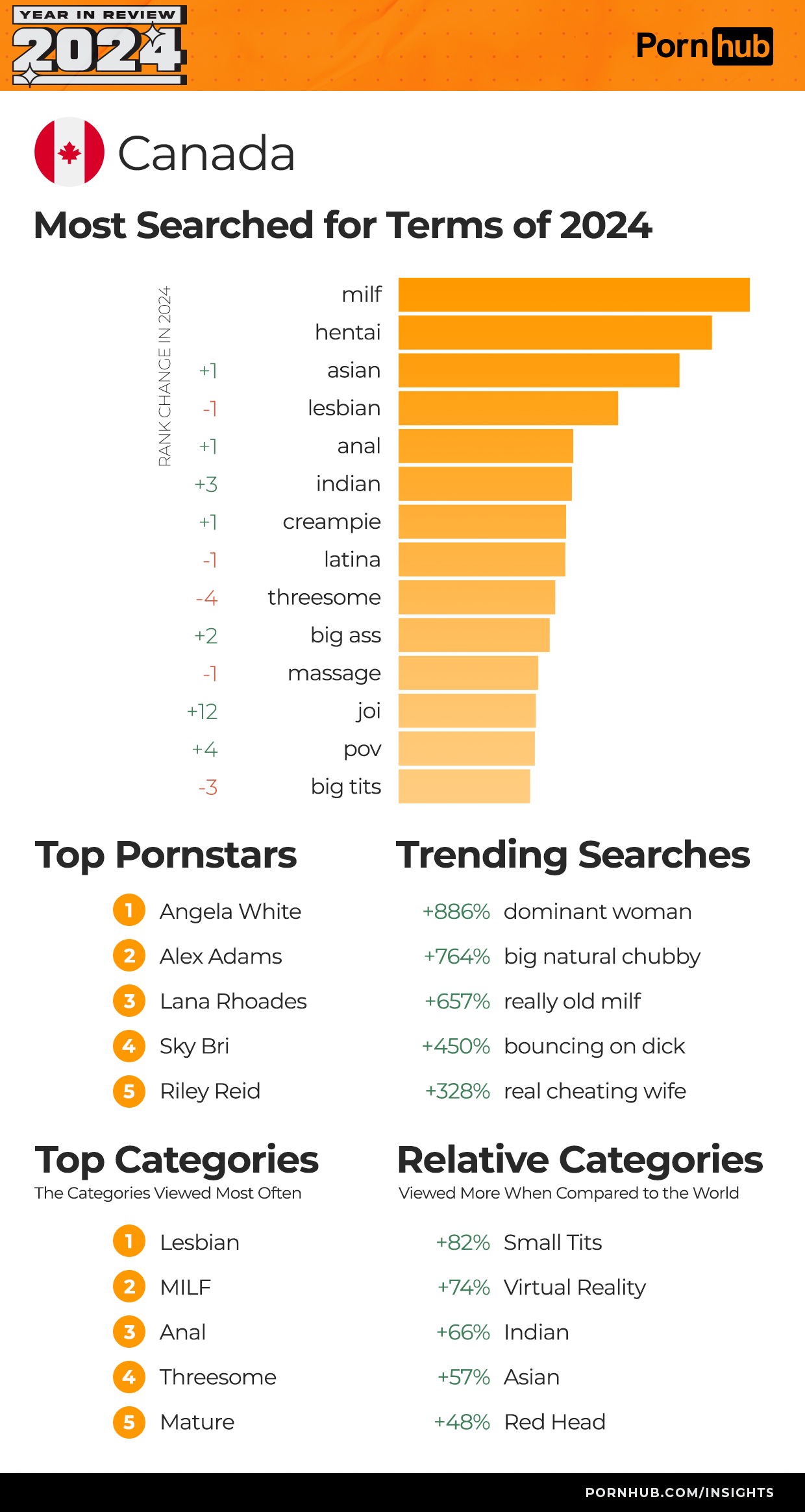The image size is (805, 1512).
Task: Click the "Most Searched for Terms of 2024" heading
Action: (x=343, y=225)
